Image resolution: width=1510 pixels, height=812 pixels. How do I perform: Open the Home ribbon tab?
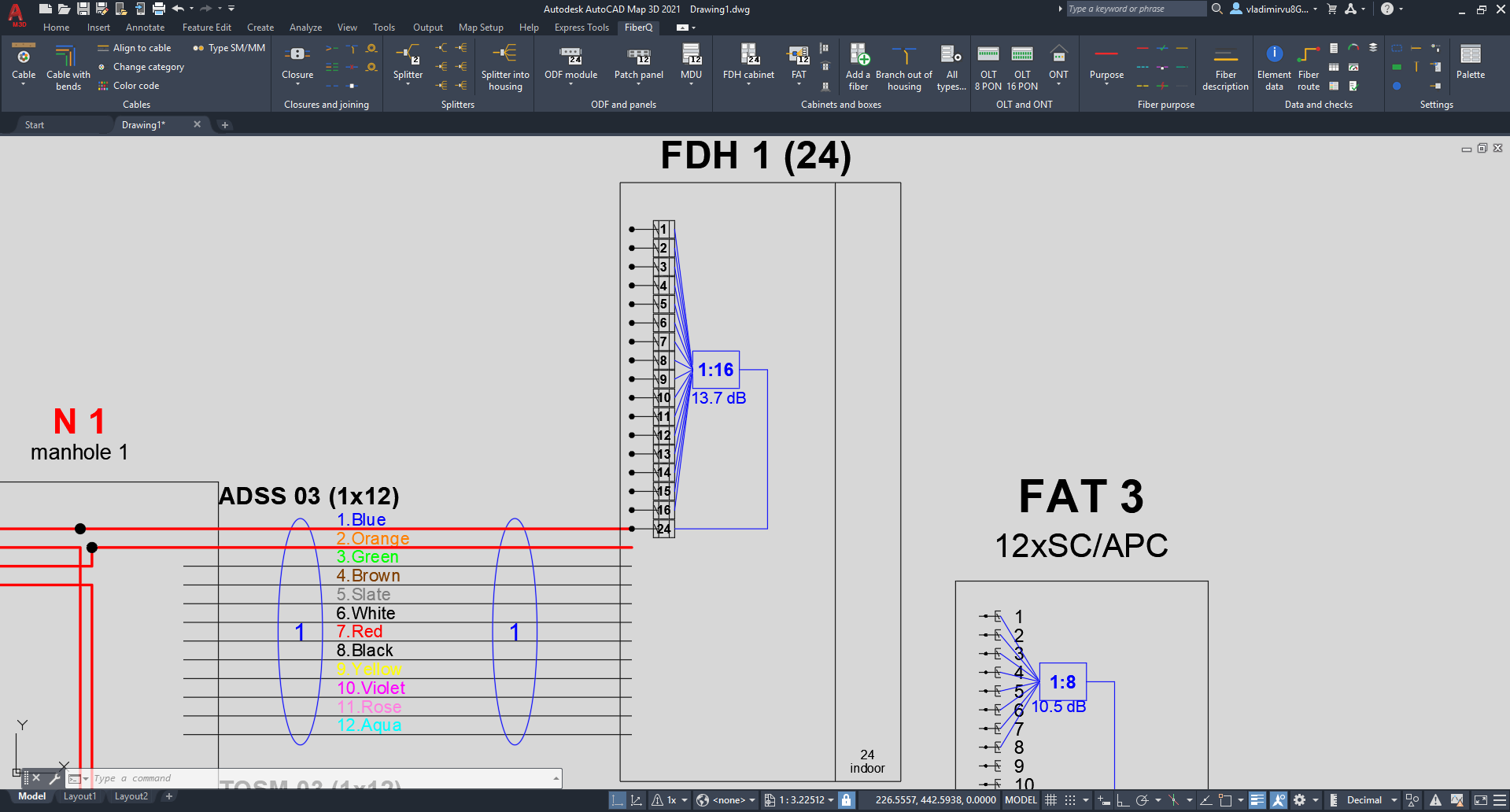click(x=57, y=28)
